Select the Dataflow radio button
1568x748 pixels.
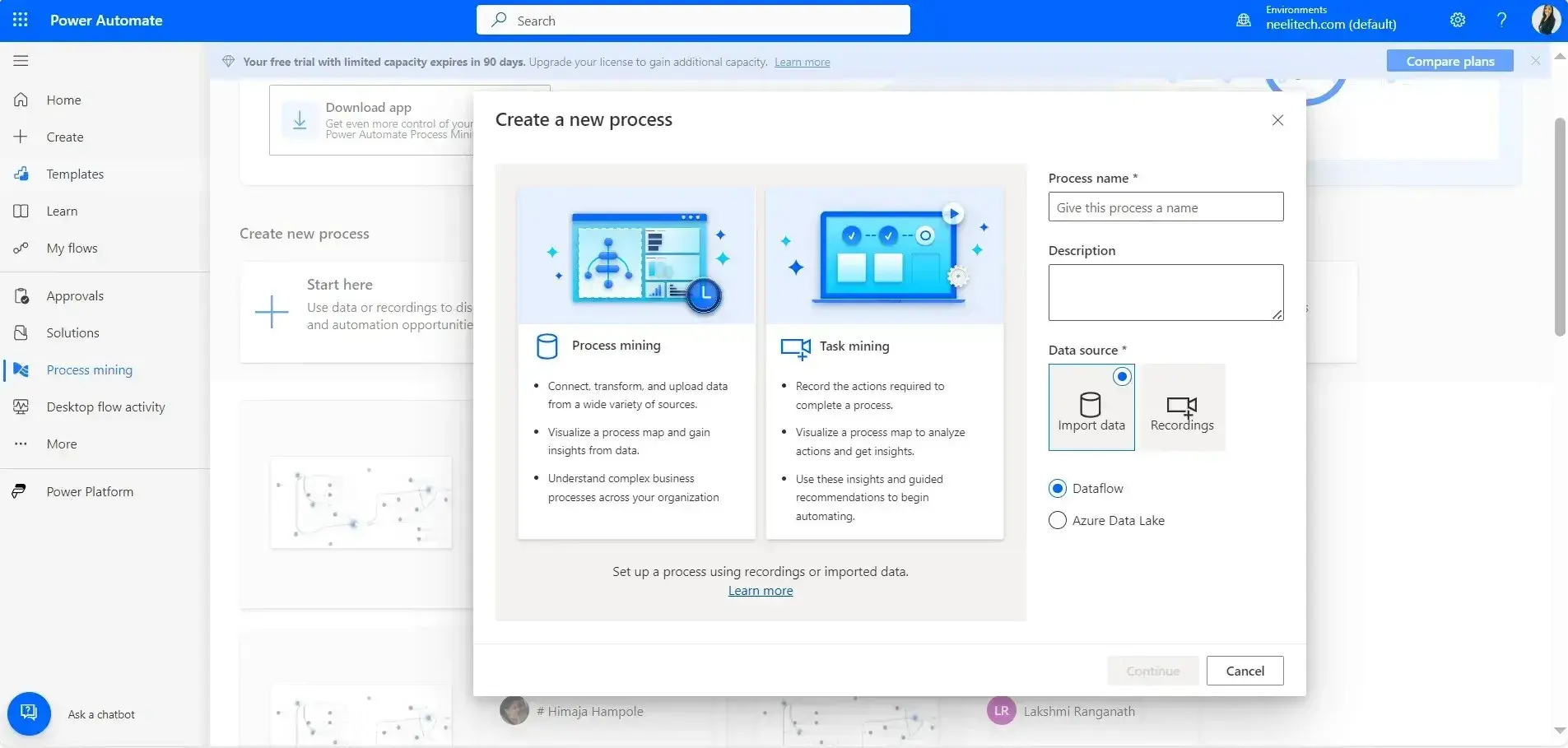[1058, 489]
